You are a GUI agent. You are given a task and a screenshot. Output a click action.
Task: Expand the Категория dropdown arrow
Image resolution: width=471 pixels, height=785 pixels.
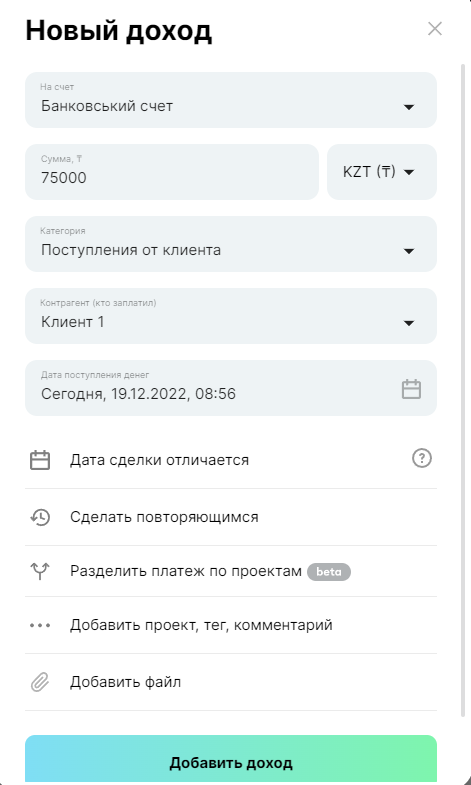pyautogui.click(x=409, y=251)
